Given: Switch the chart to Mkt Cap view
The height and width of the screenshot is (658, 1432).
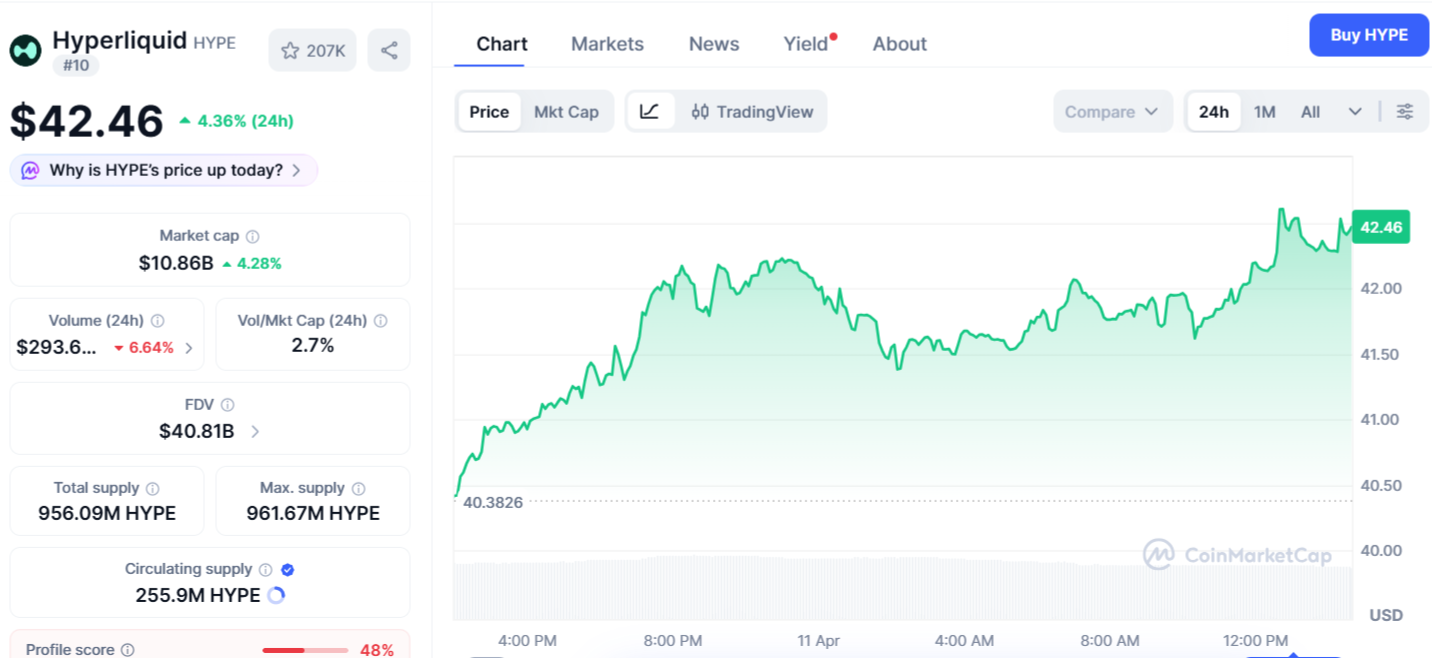Looking at the screenshot, I should (x=567, y=111).
